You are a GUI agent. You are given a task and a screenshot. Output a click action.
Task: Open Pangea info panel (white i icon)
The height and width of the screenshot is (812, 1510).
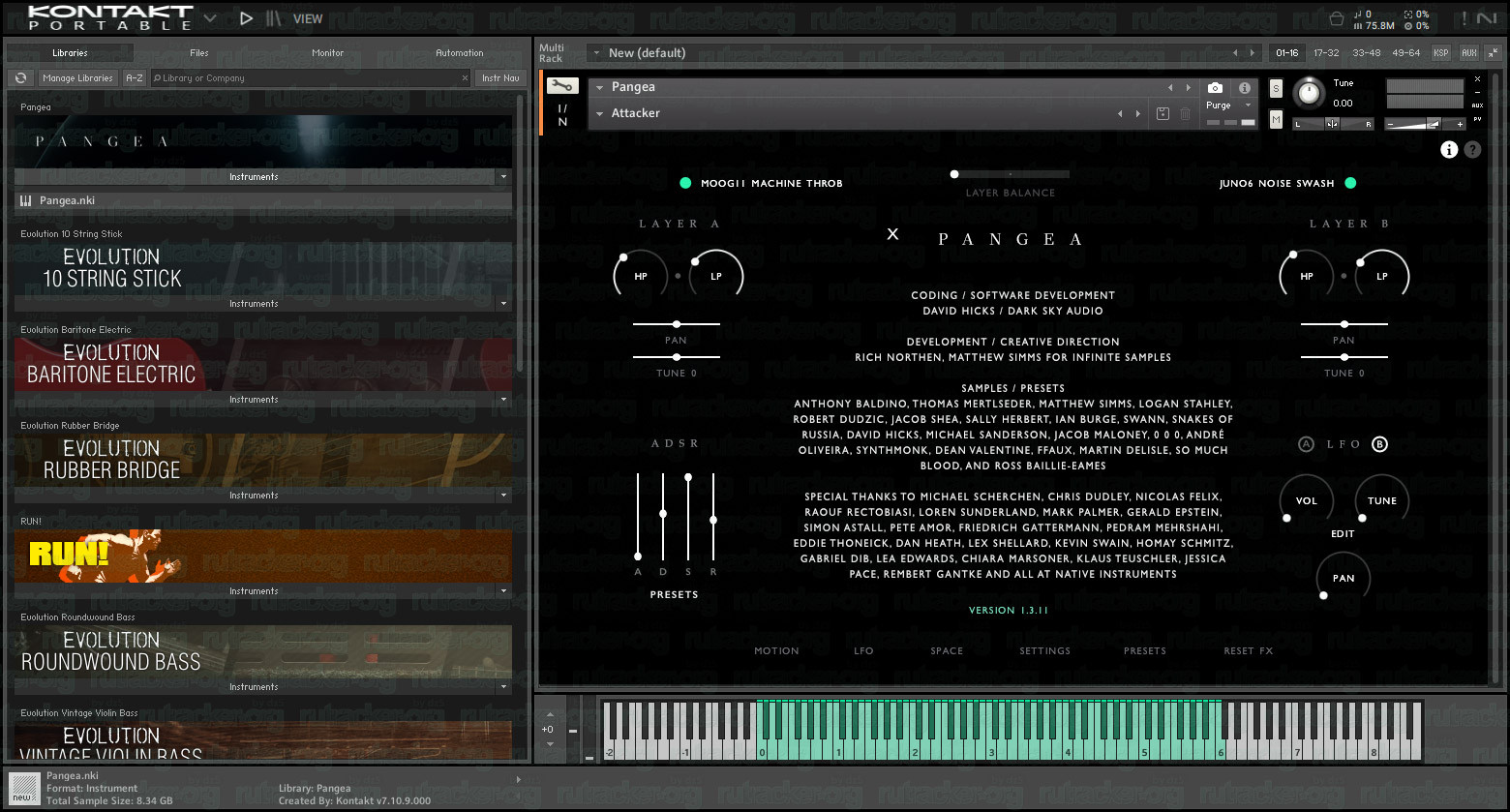pos(1449,149)
